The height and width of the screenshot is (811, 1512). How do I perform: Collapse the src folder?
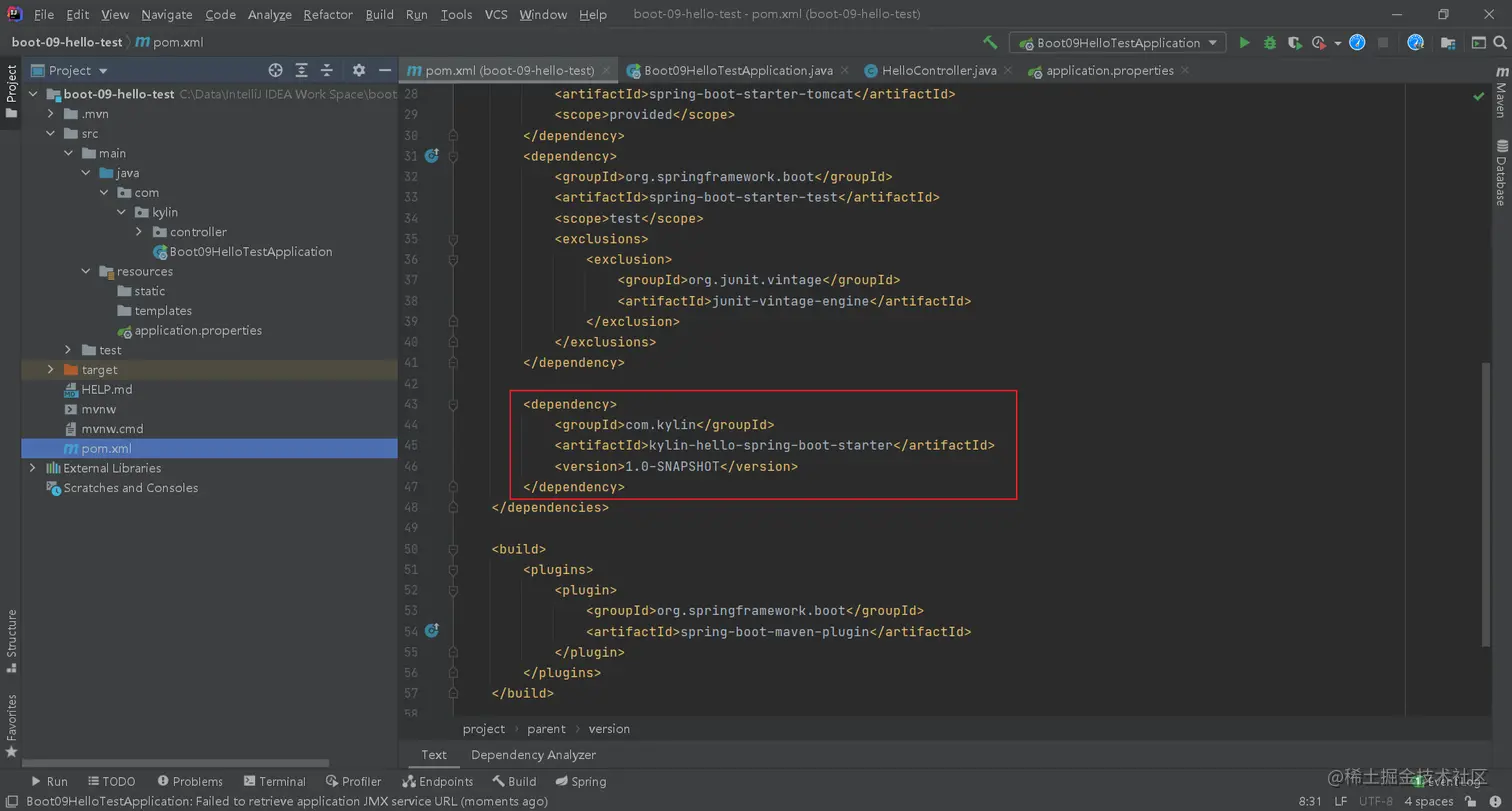51,134
